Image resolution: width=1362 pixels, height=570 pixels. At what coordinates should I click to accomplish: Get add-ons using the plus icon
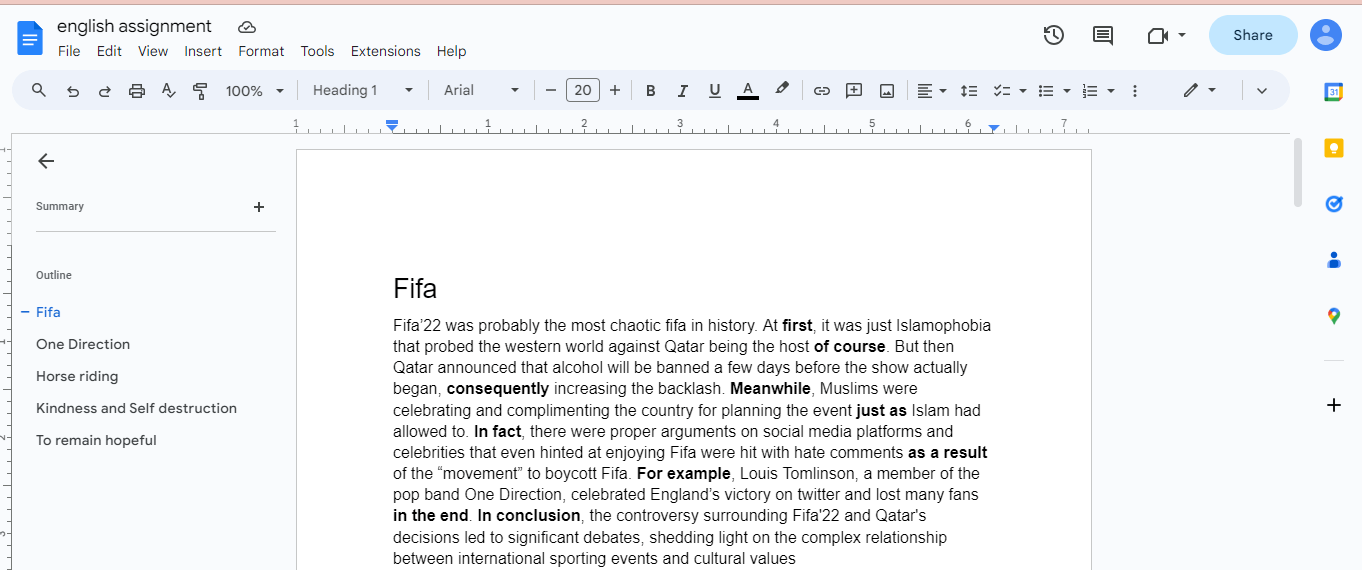[x=1333, y=405]
